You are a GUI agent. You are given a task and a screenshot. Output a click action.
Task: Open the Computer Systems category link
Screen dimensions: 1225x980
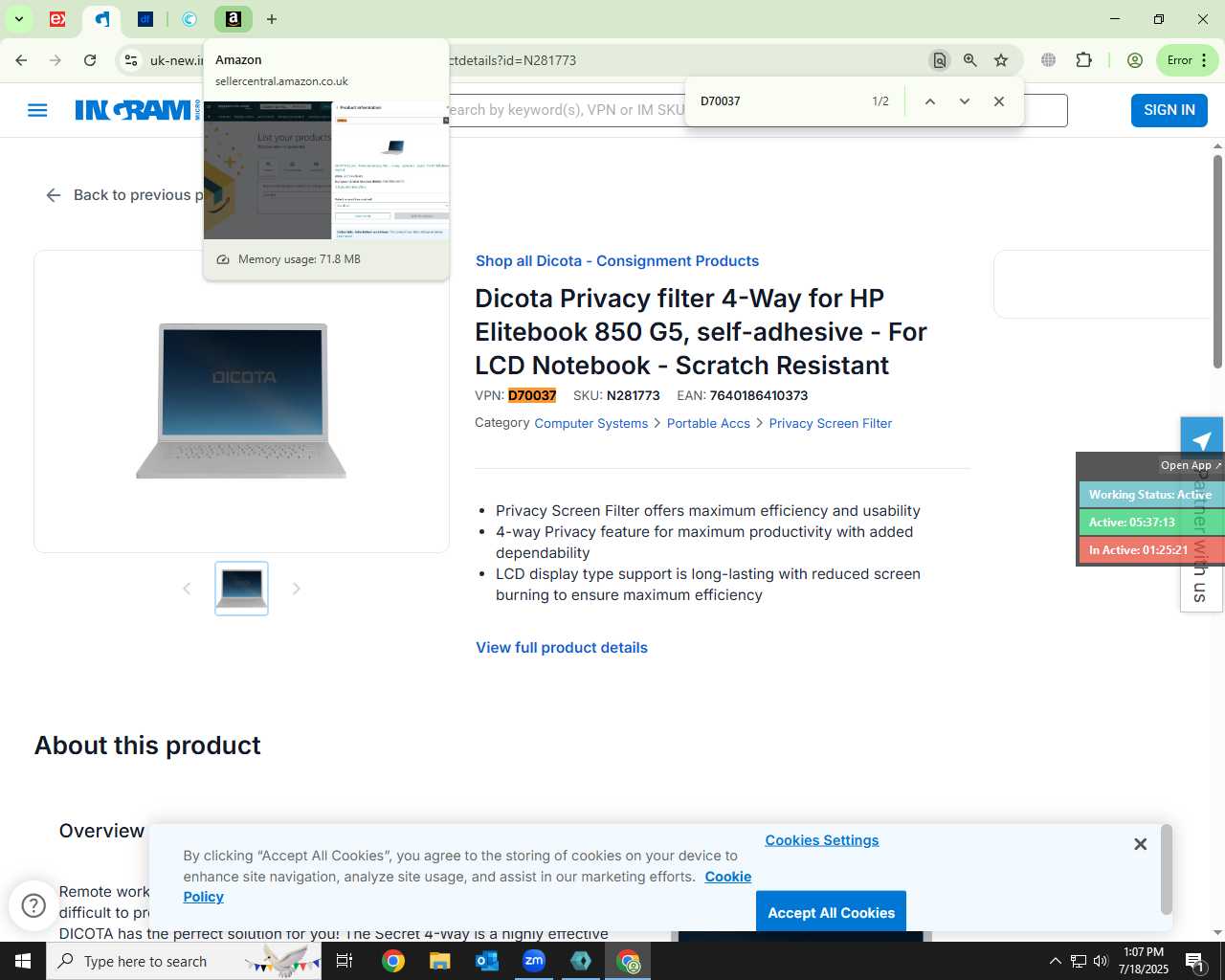point(591,423)
